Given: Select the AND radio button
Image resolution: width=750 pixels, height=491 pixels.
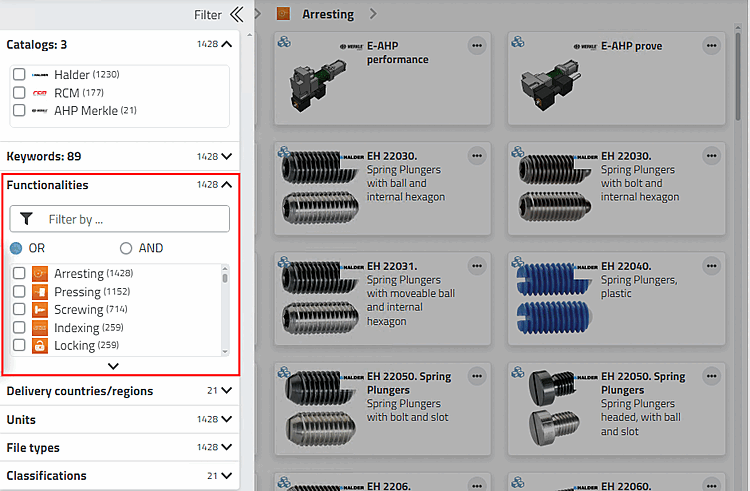Looking at the screenshot, I should [126, 248].
